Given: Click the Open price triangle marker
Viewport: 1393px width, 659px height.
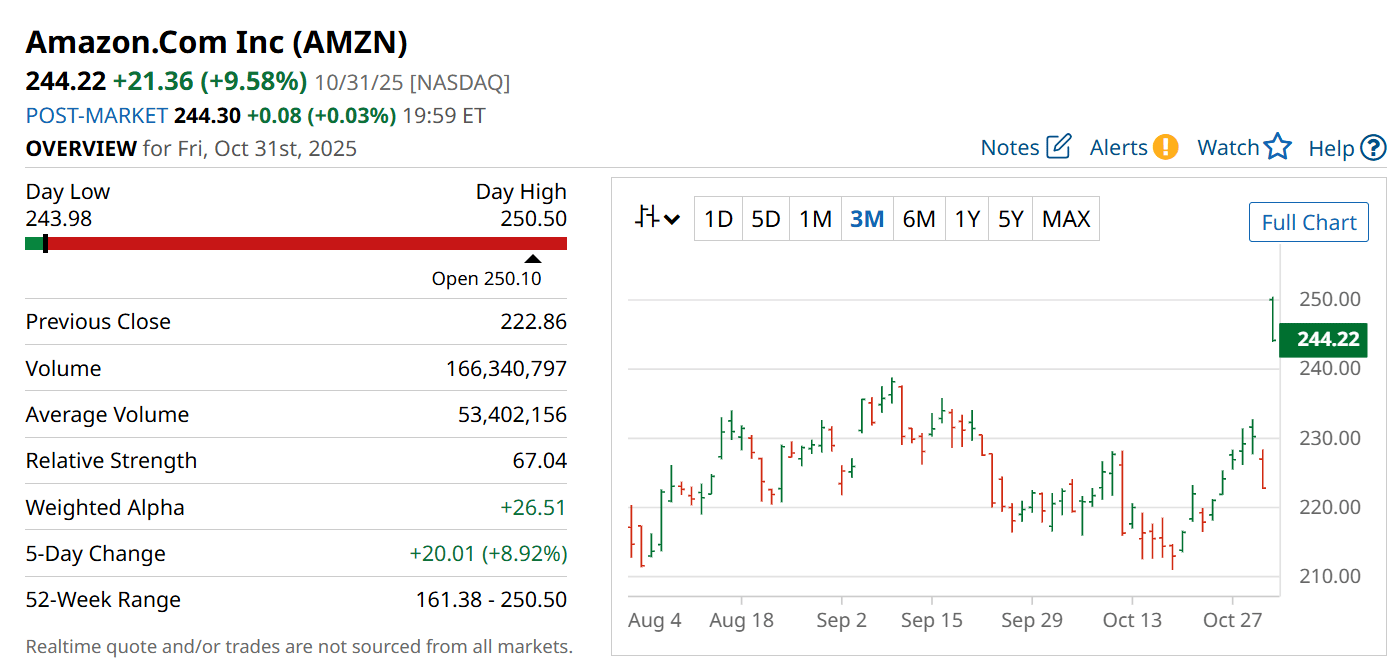Looking at the screenshot, I should (533, 260).
